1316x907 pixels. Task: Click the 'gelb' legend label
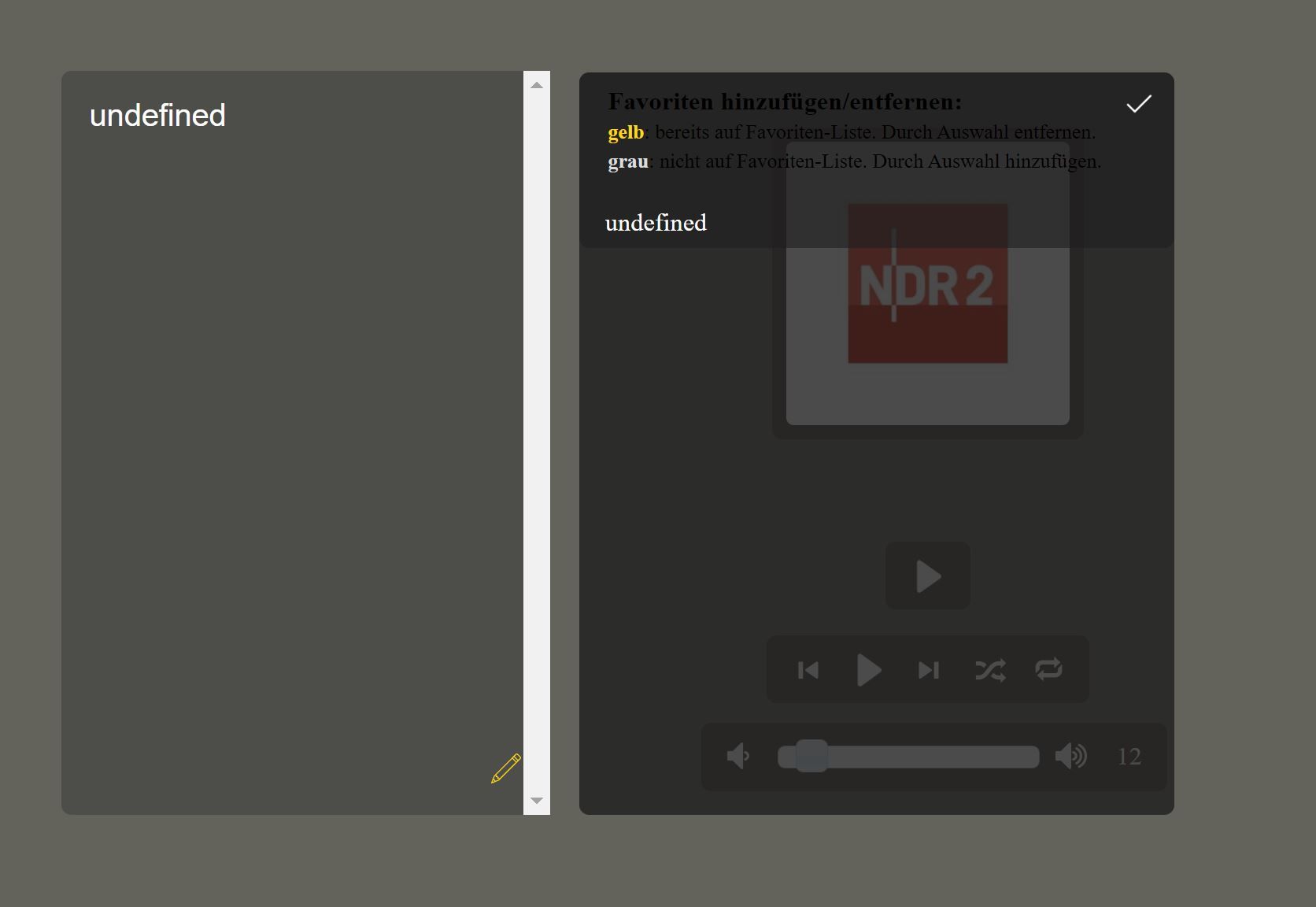click(x=626, y=132)
